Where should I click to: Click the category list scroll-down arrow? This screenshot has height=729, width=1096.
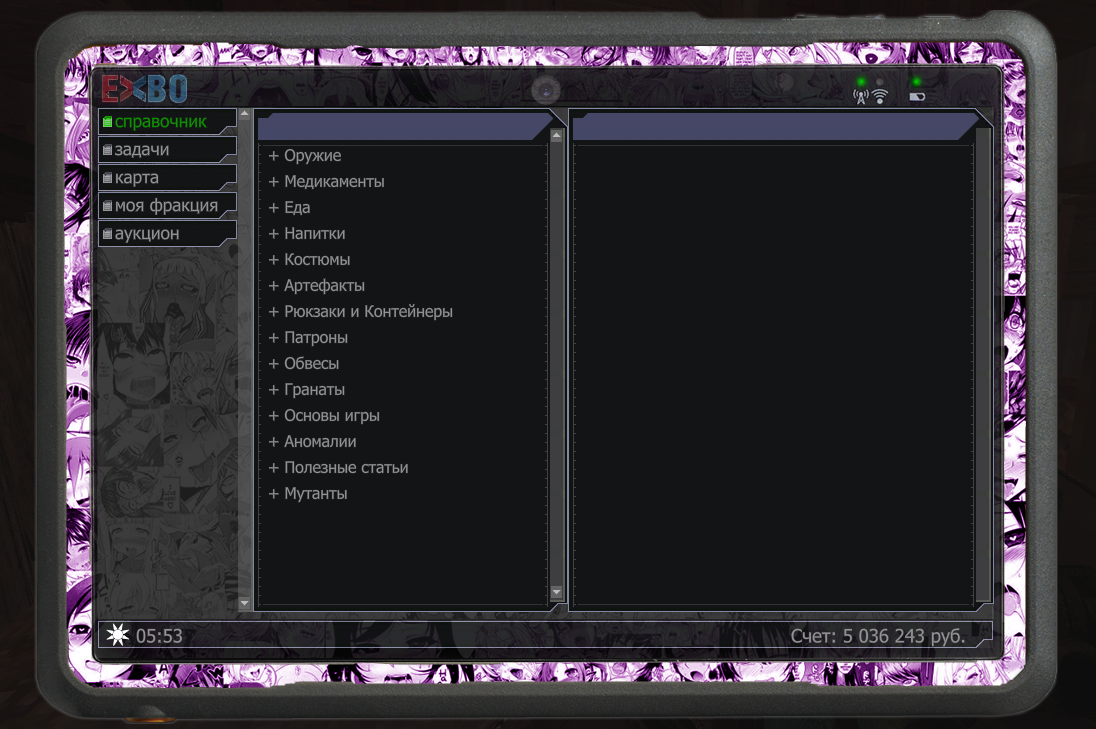click(x=556, y=592)
